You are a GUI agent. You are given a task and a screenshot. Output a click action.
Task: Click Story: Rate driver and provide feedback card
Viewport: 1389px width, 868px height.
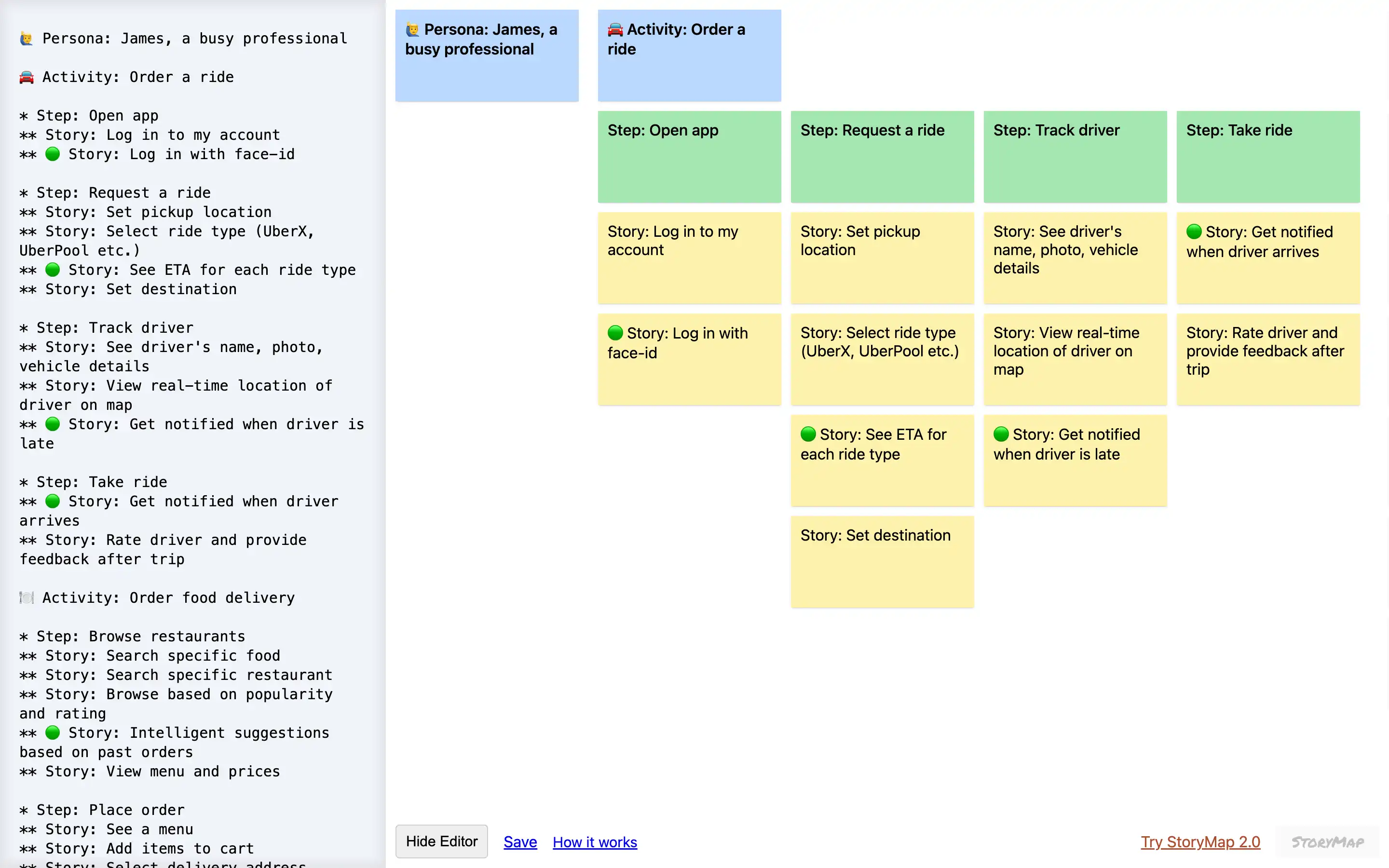1268,359
